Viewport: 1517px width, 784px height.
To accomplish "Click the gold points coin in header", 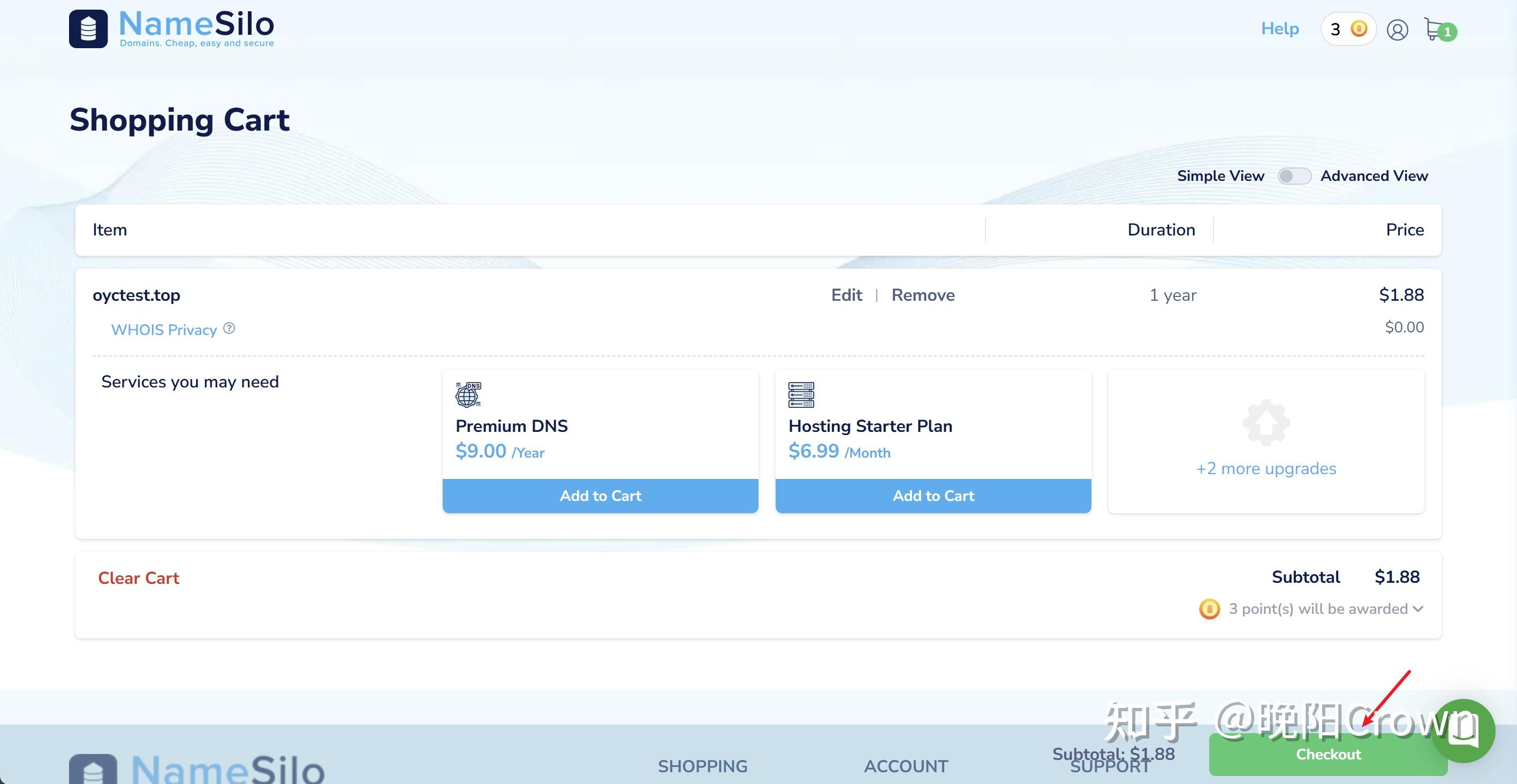I will point(1359,29).
